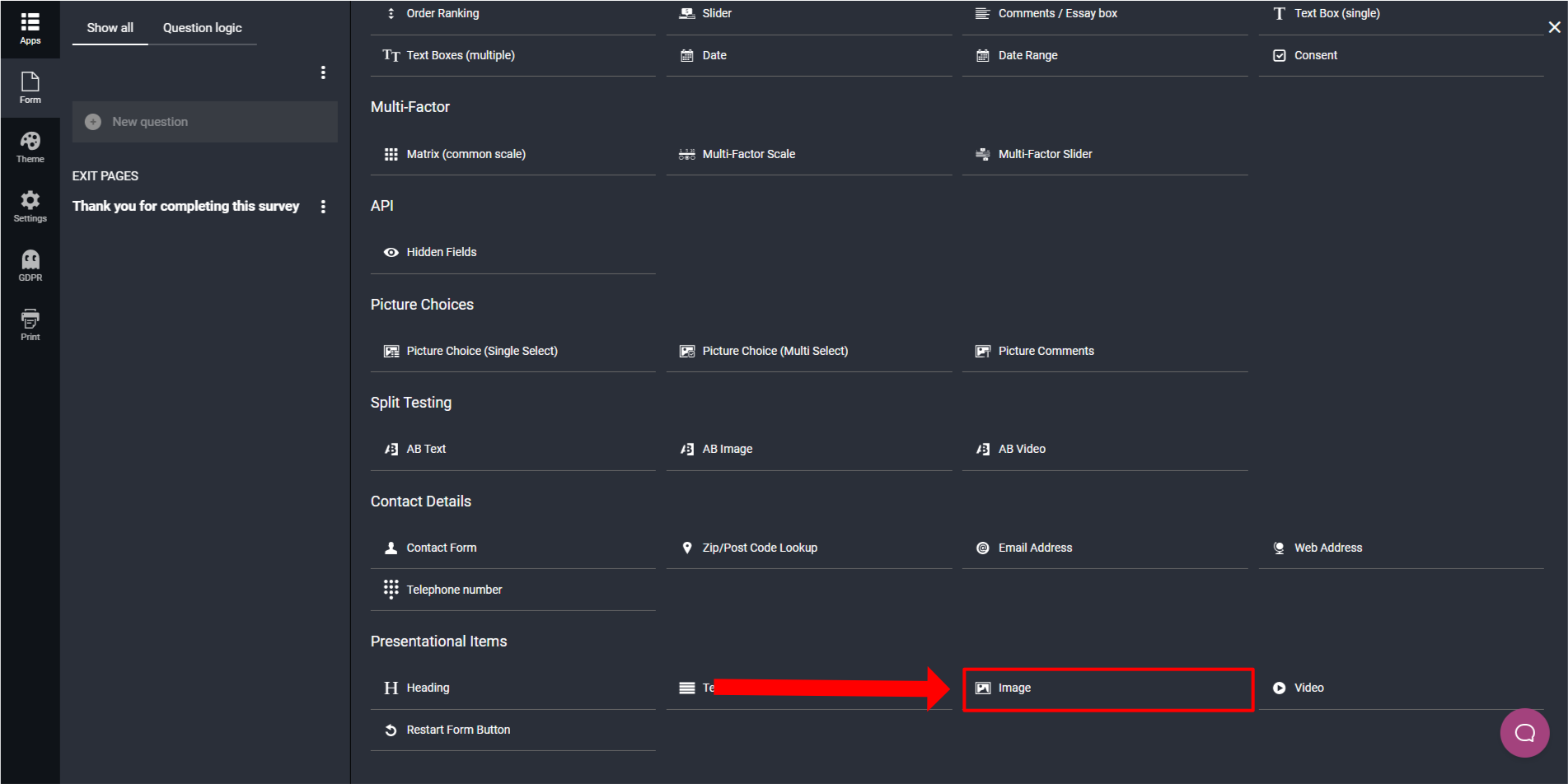This screenshot has height=784, width=1568.
Task: Click the Consent checkbox icon
Action: point(1279,55)
